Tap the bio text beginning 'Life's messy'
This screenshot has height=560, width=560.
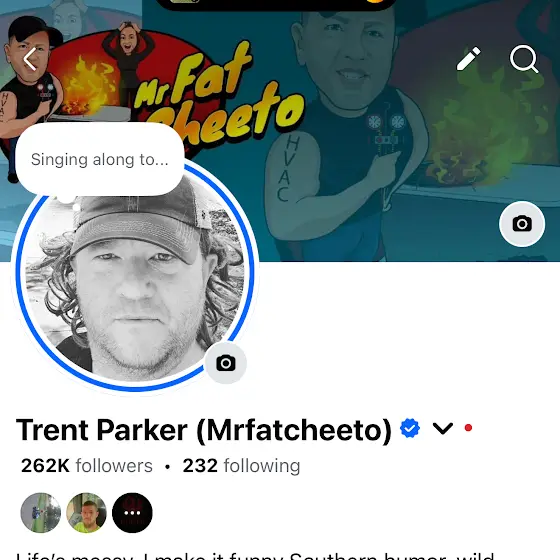tap(255, 556)
